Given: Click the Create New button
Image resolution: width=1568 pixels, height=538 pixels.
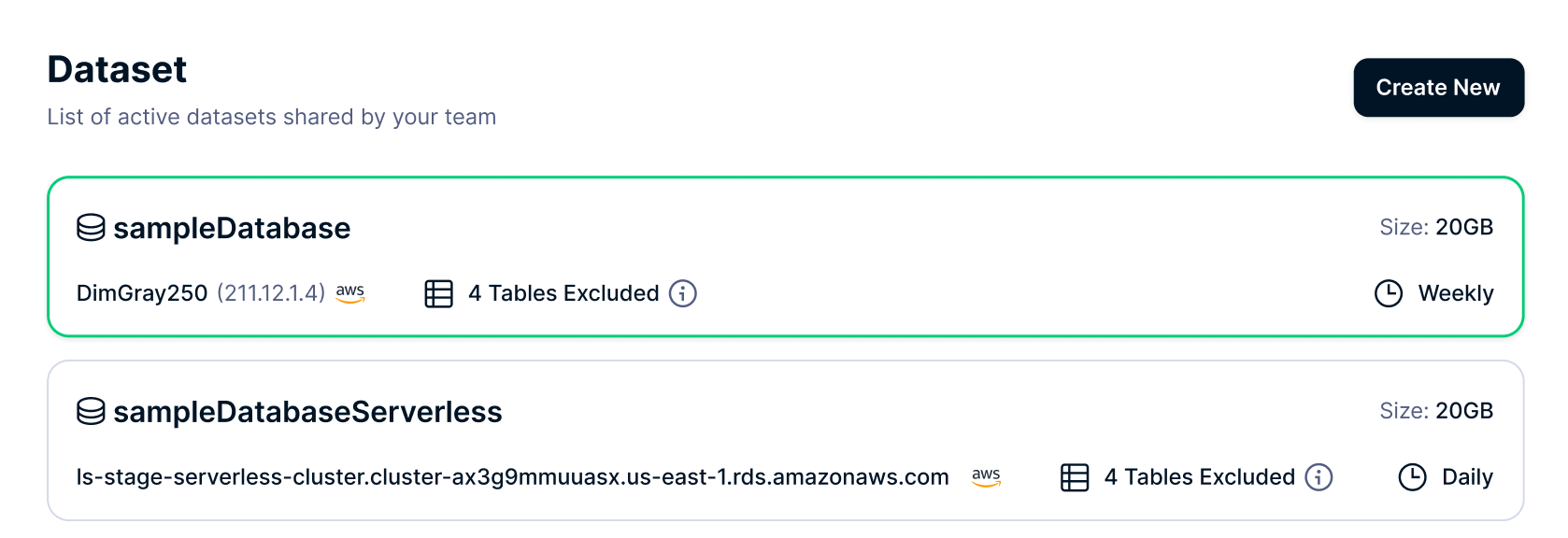Looking at the screenshot, I should pyautogui.click(x=1437, y=88).
